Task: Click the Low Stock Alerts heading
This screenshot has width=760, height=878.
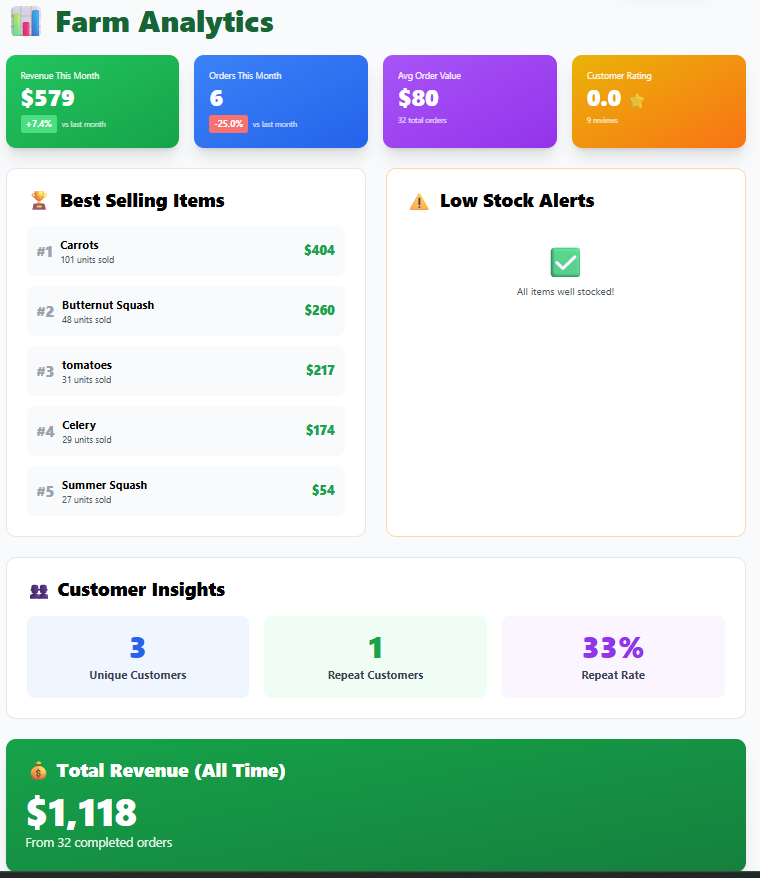Action: 517,200
